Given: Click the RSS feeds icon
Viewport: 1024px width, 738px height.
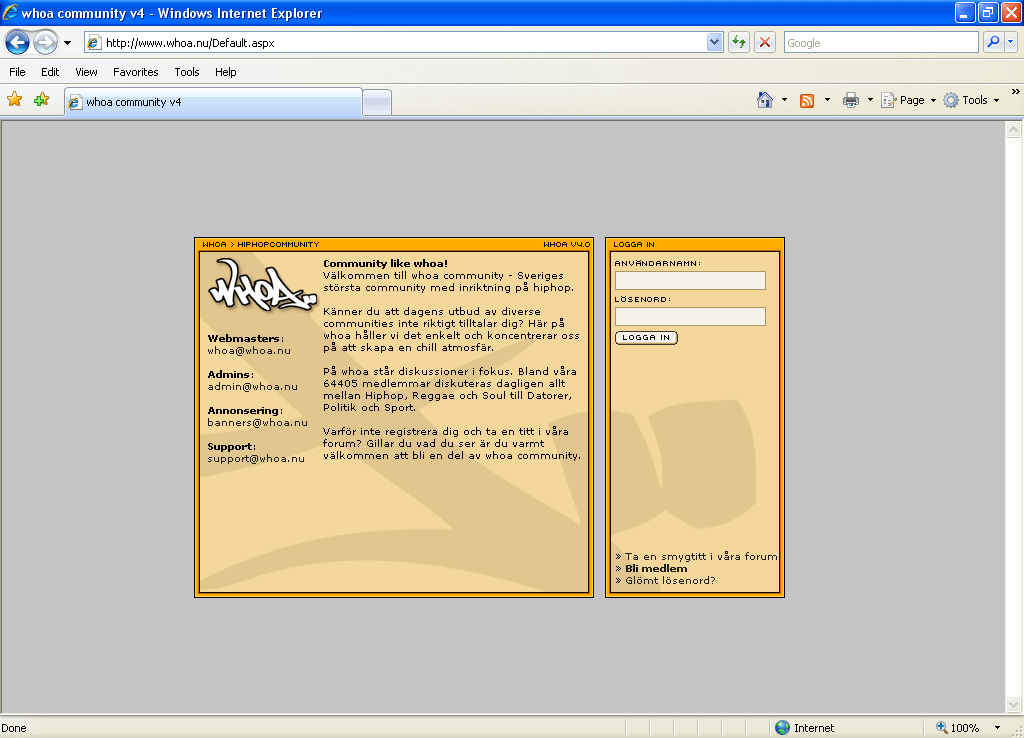Looking at the screenshot, I should coord(807,100).
